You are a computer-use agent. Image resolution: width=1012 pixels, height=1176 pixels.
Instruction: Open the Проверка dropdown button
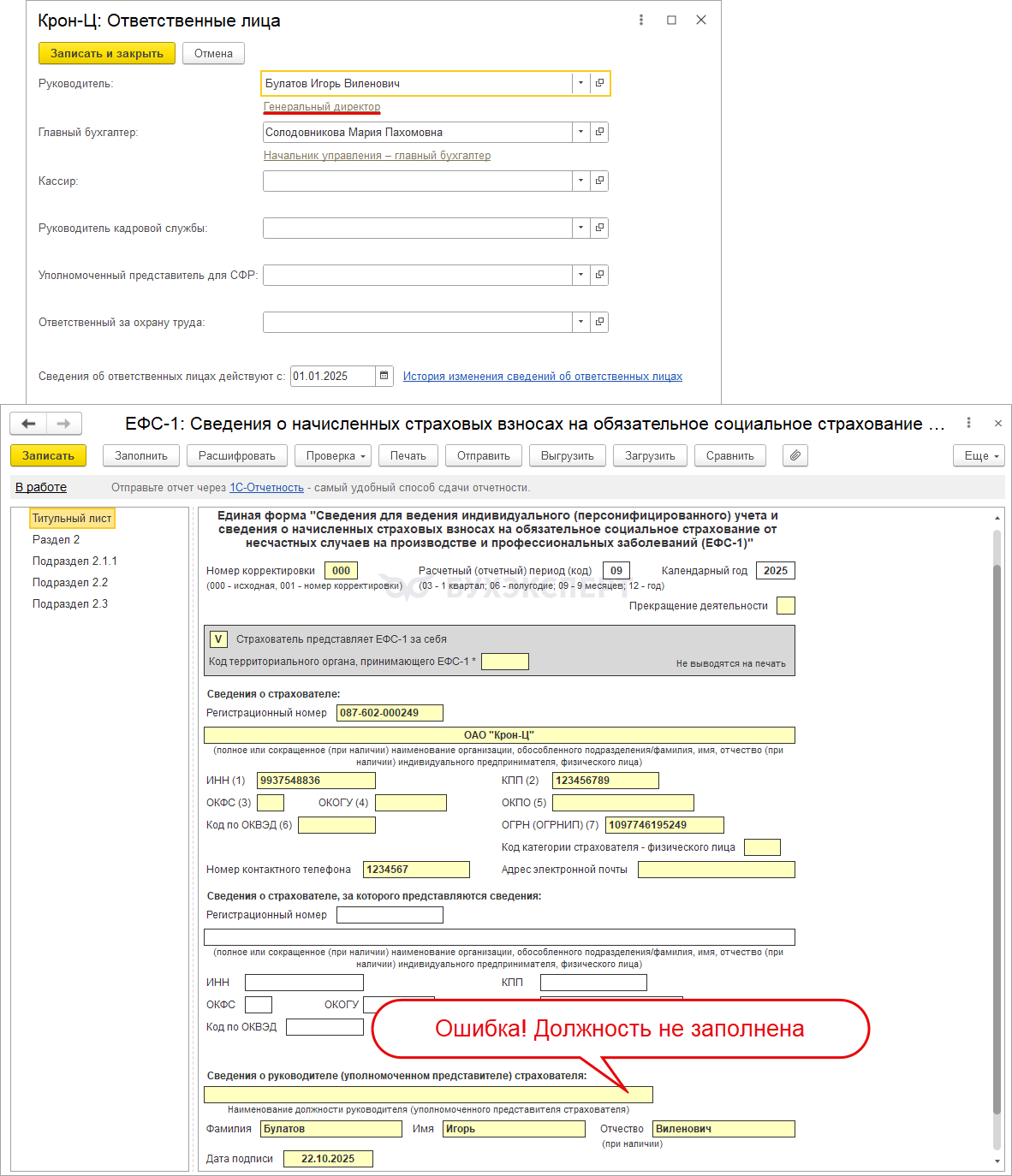pyautogui.click(x=334, y=456)
